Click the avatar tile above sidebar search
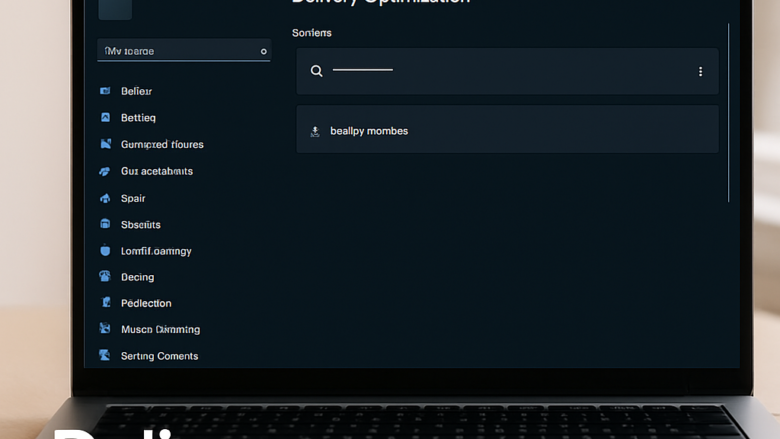 [x=115, y=9]
